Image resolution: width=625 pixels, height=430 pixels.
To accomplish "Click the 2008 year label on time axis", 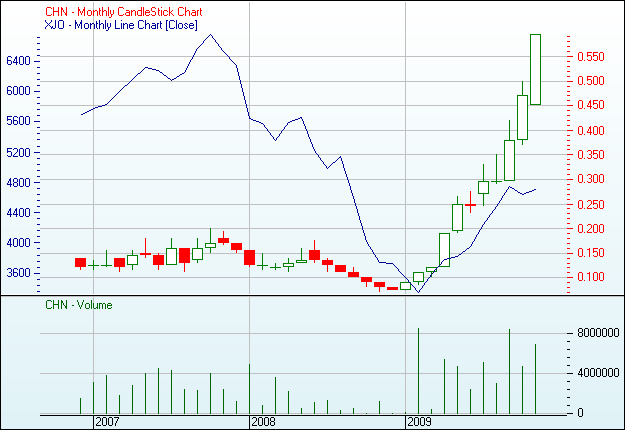I will (x=263, y=422).
